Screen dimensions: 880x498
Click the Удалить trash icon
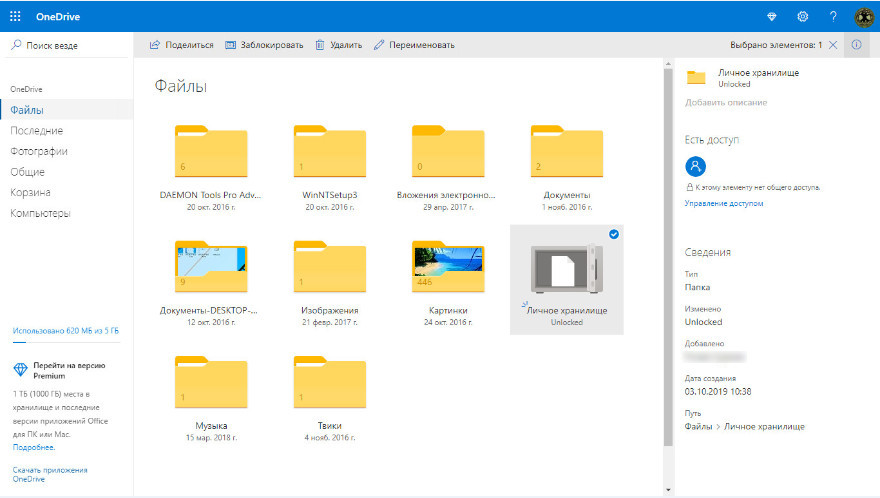click(x=319, y=45)
